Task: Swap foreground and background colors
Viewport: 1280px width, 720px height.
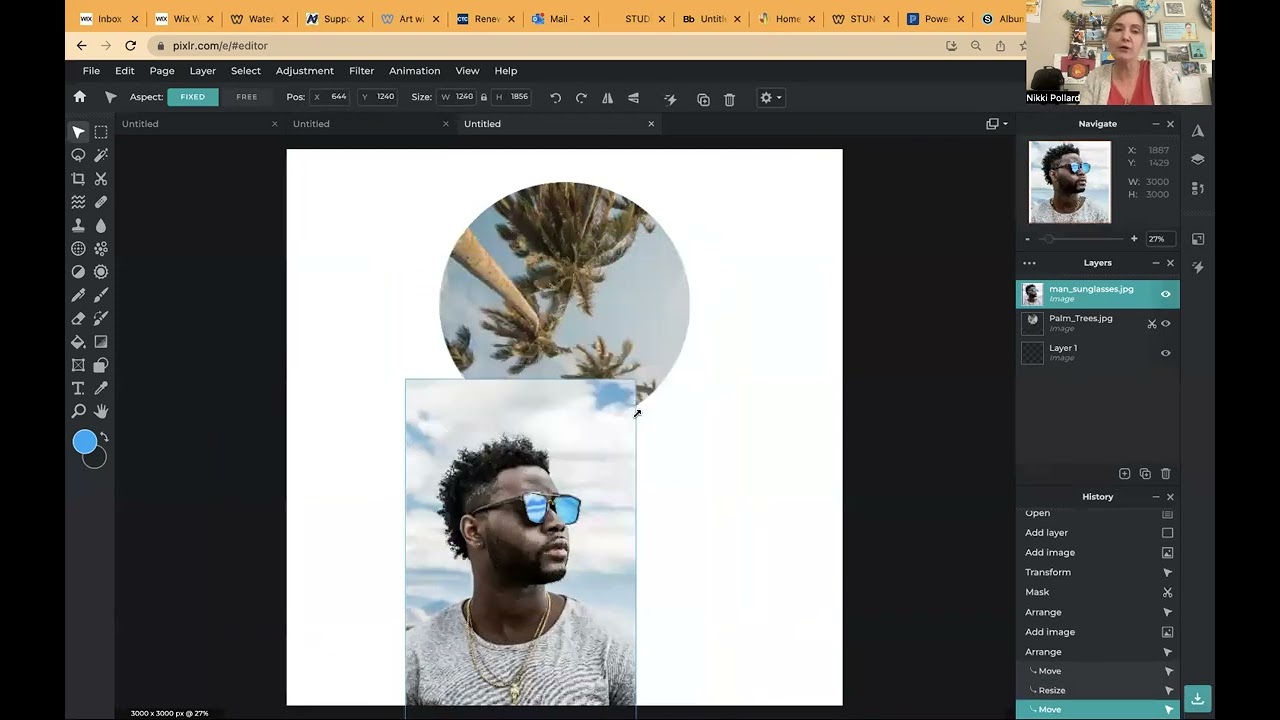Action: click(104, 437)
